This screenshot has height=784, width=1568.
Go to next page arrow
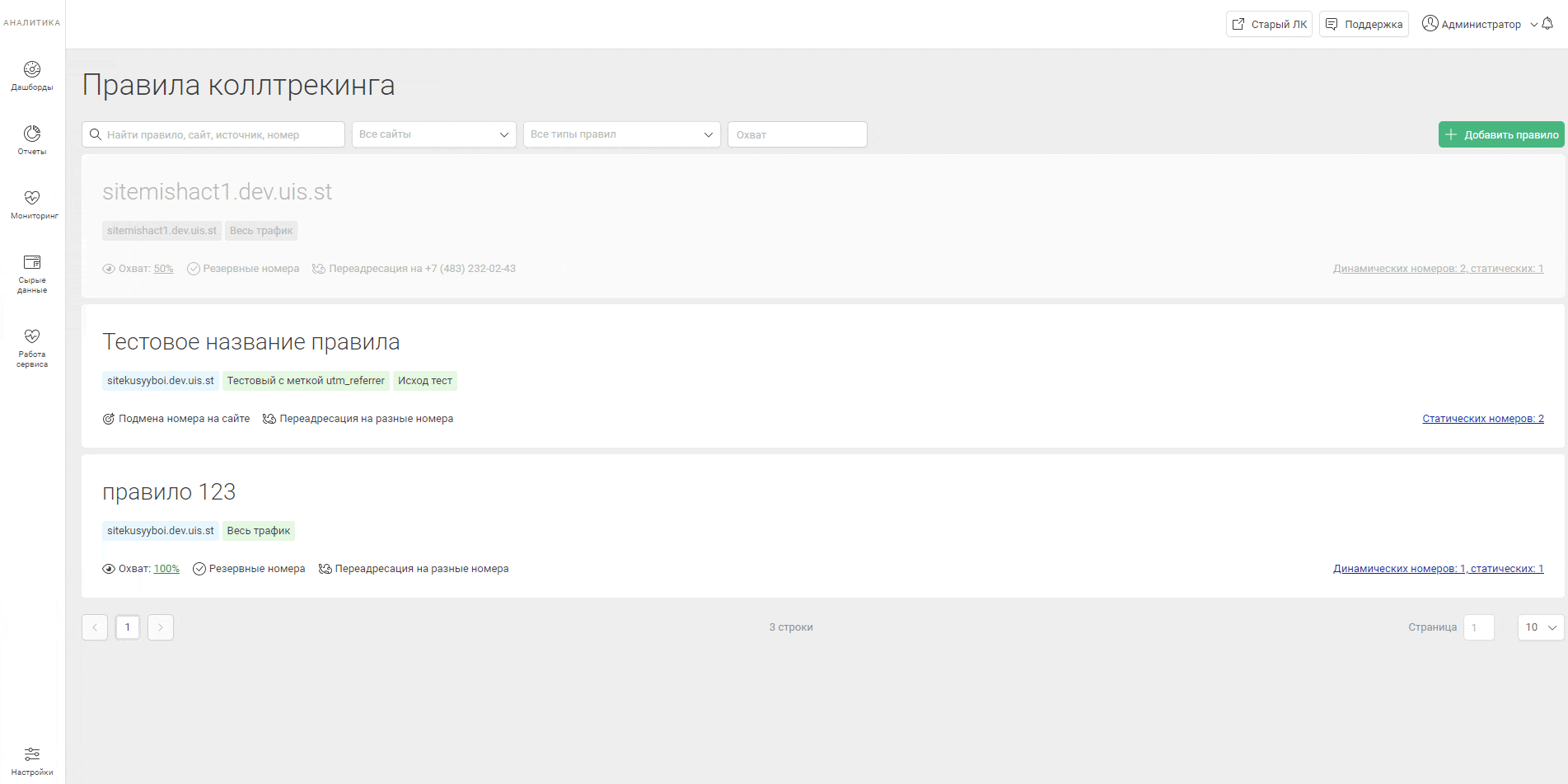point(161,627)
